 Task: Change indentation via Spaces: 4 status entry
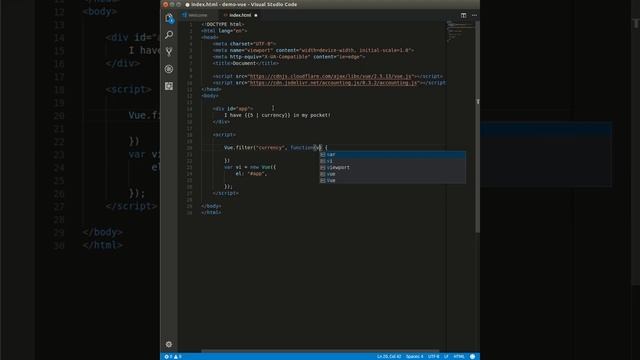[414, 357]
